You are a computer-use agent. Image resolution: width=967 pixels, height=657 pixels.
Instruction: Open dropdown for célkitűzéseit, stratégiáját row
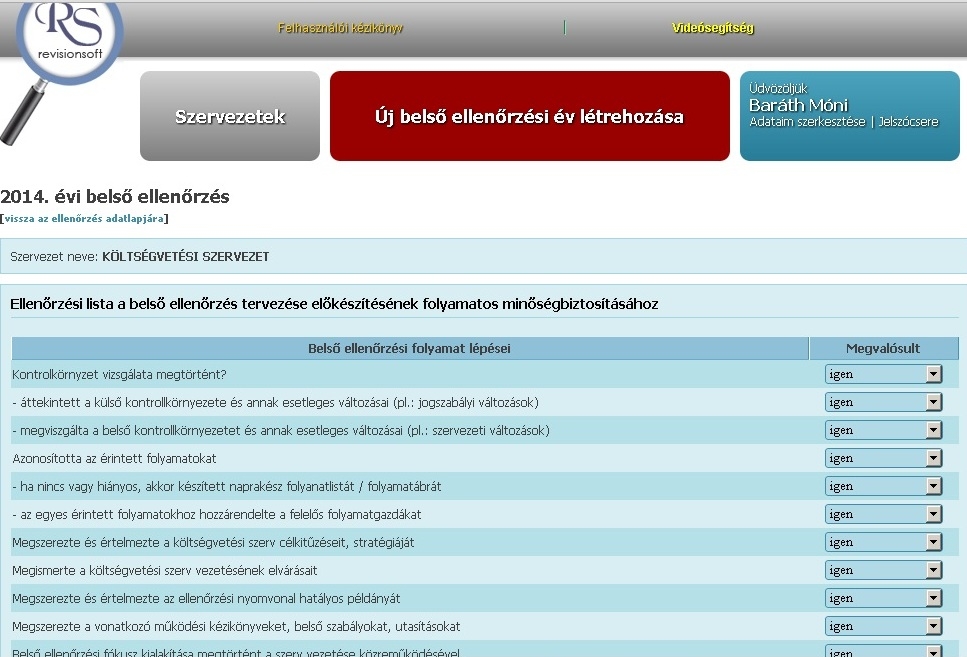click(883, 542)
